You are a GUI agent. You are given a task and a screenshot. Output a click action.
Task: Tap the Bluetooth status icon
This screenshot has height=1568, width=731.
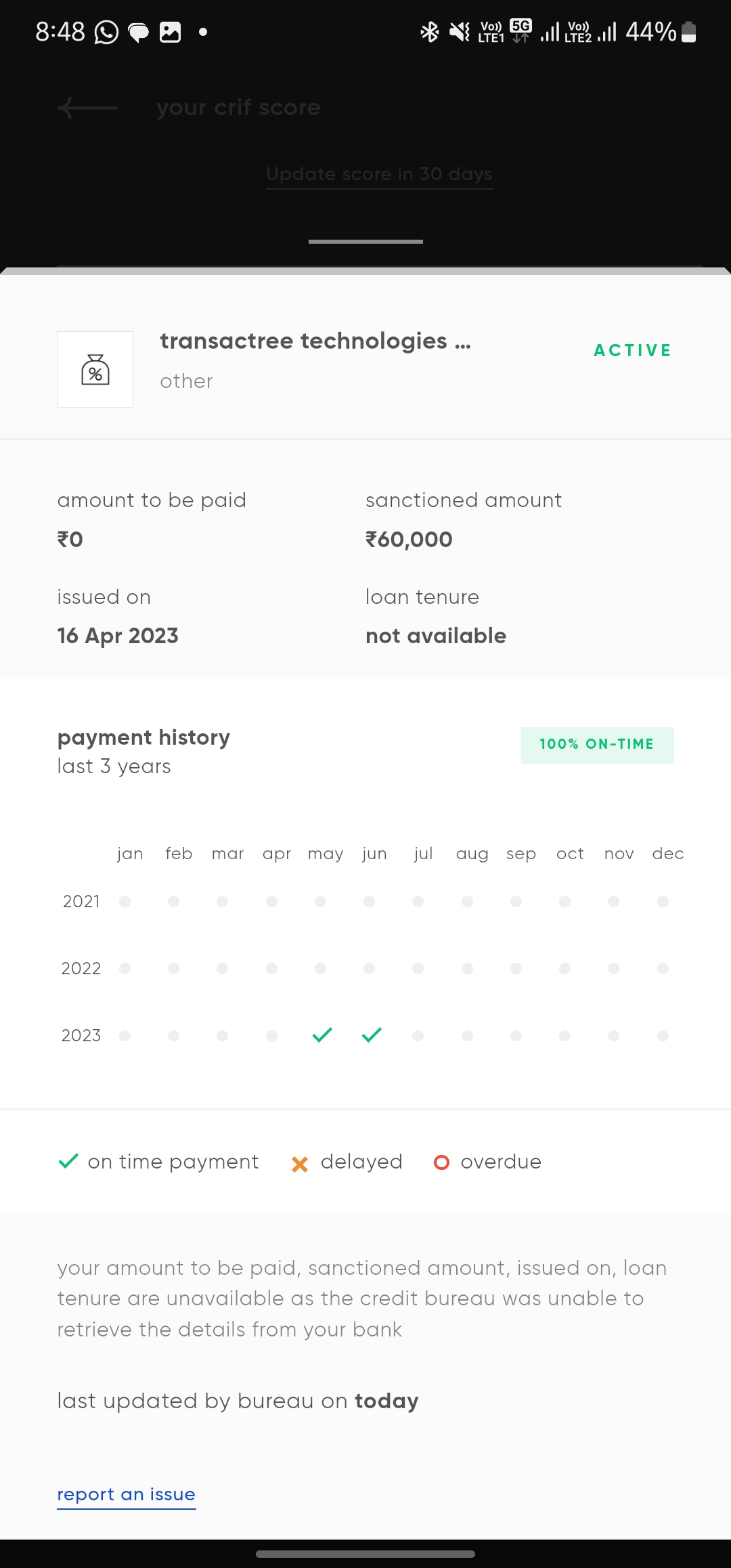(430, 32)
